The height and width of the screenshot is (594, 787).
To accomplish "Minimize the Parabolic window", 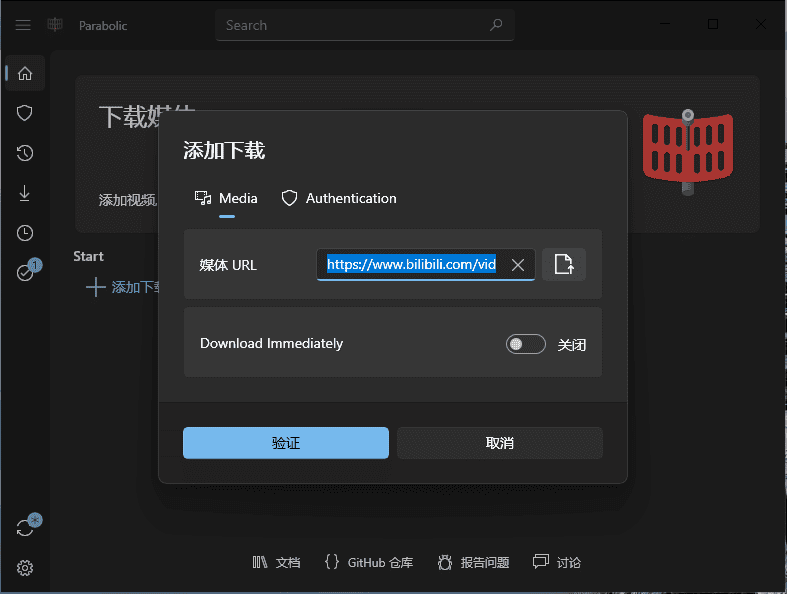I will click(665, 24).
